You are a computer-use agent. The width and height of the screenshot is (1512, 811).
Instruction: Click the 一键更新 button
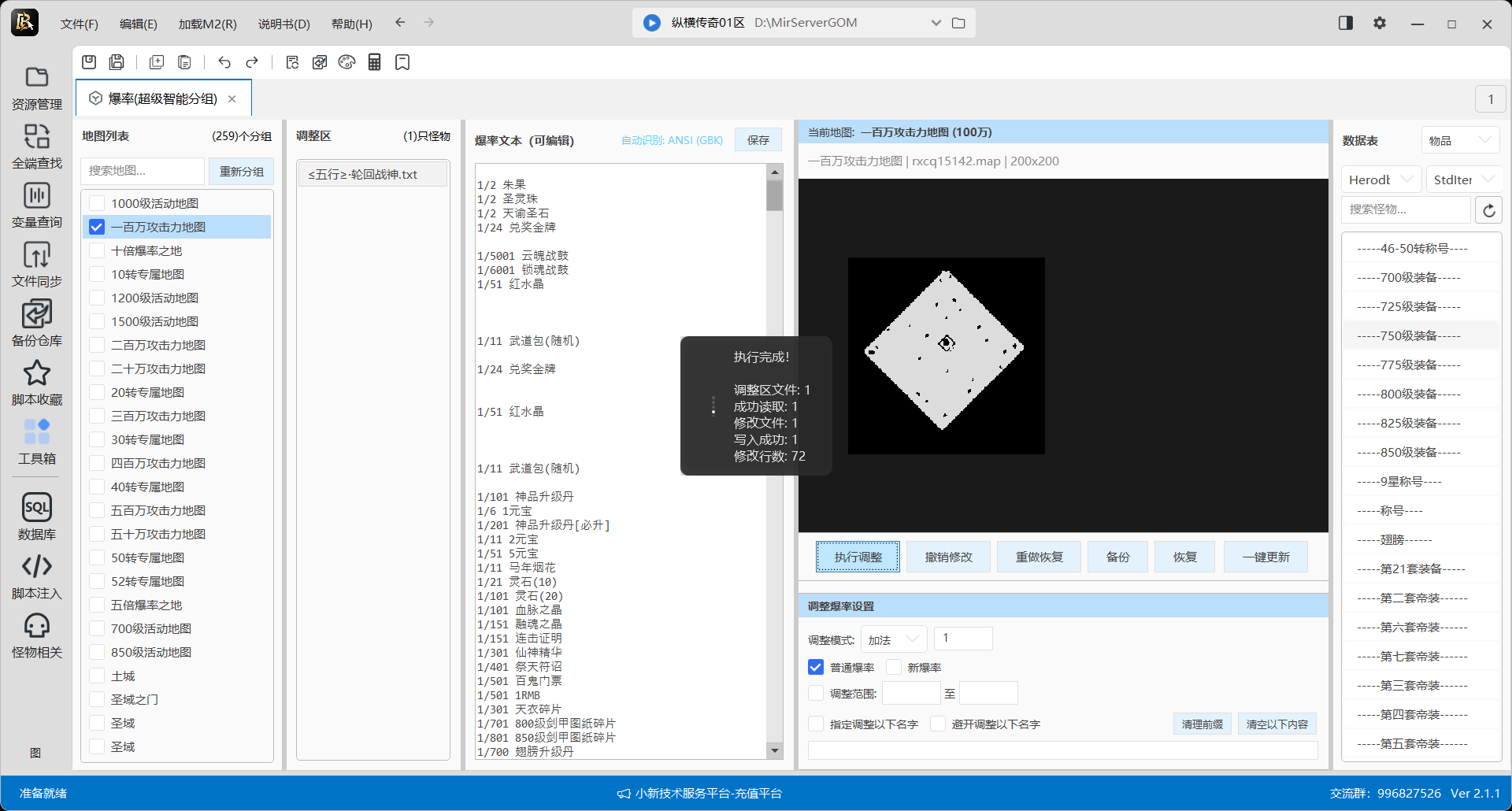[x=1266, y=557]
